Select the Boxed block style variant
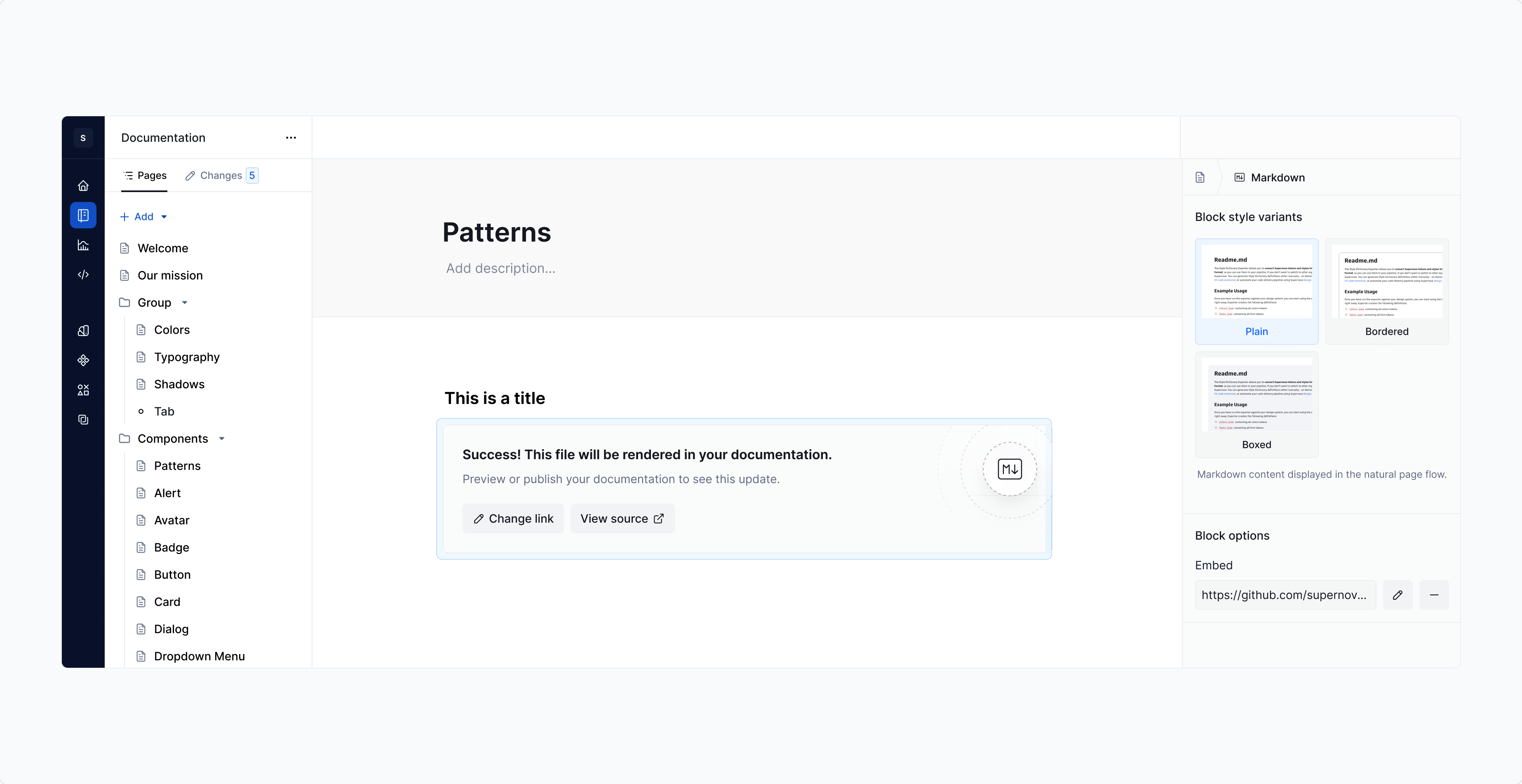 [1256, 404]
